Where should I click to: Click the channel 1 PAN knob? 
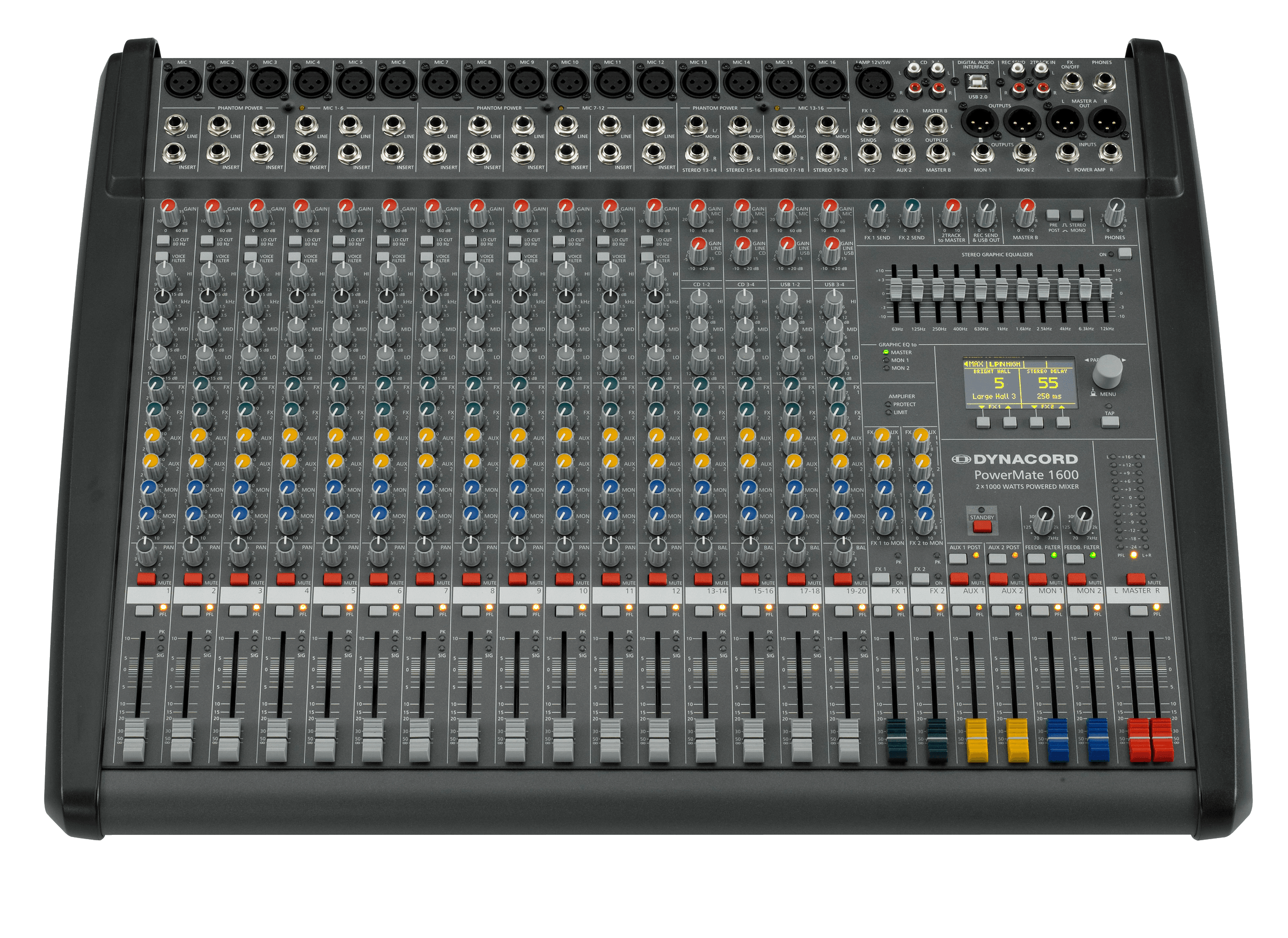pyautogui.click(x=147, y=551)
